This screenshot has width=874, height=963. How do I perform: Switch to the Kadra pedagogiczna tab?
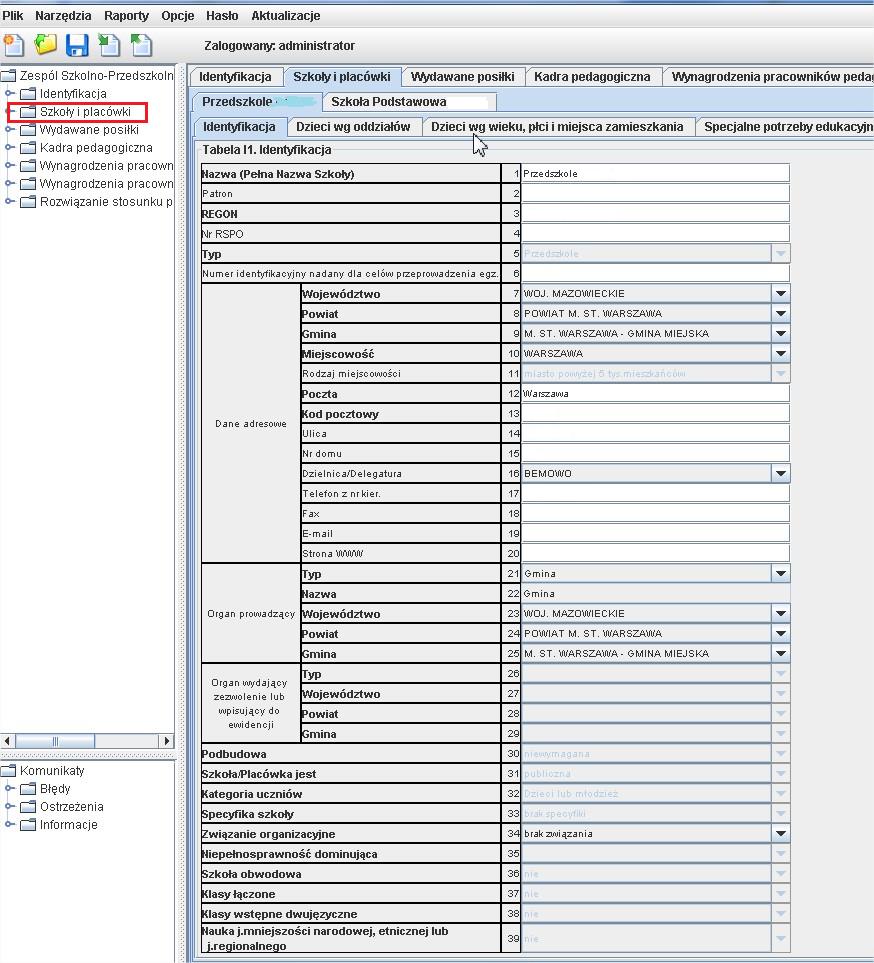[x=592, y=77]
